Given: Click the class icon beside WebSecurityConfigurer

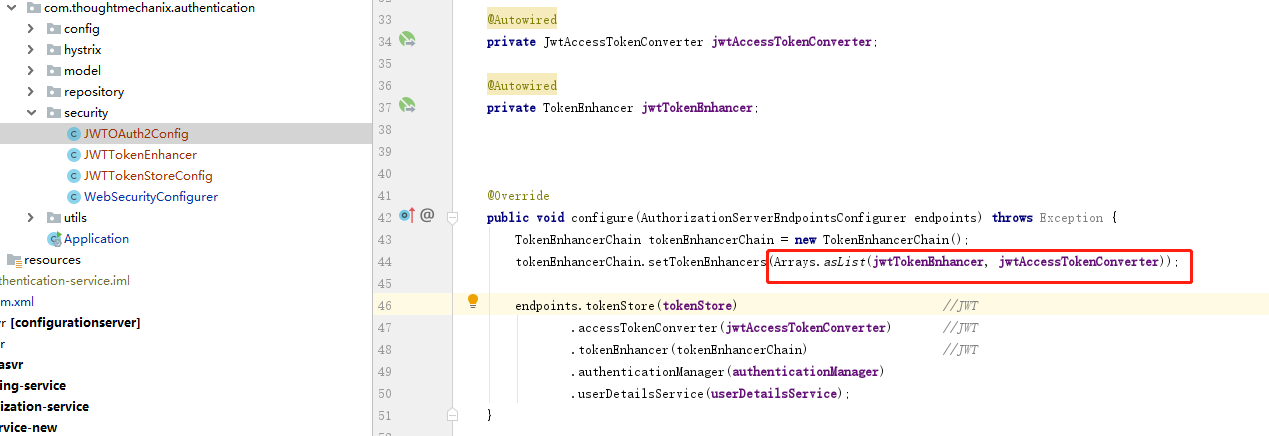Looking at the screenshot, I should pos(73,197).
